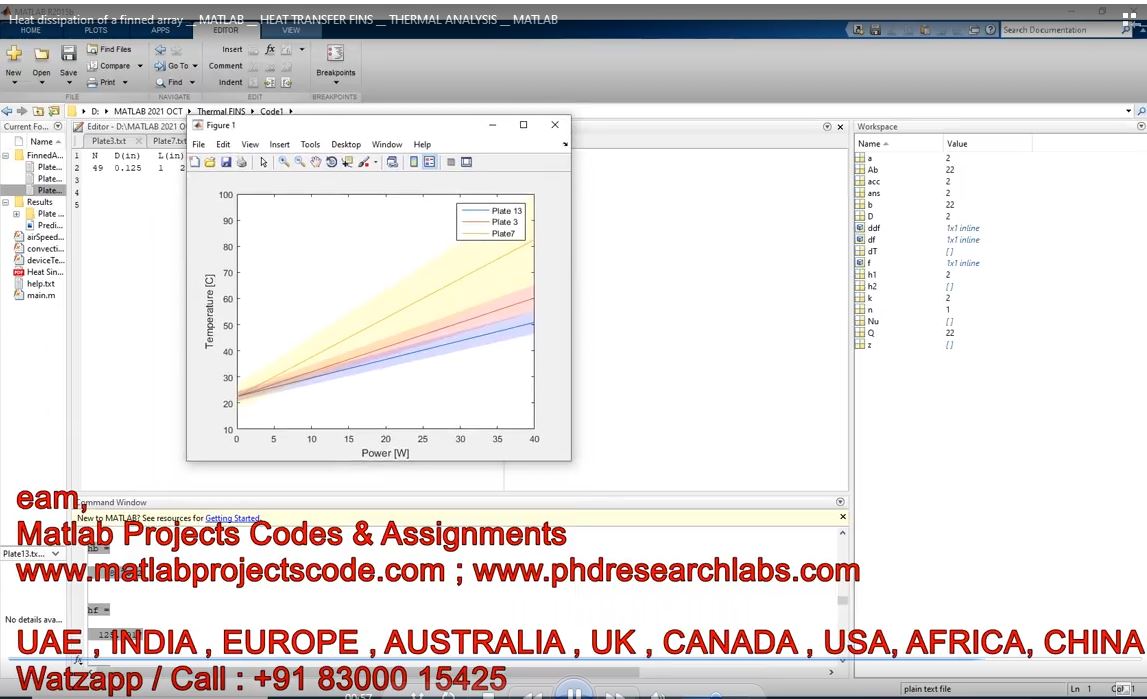Open the Help menu in Figure 1
Viewport: 1147px width, 699px height.
[422, 145]
